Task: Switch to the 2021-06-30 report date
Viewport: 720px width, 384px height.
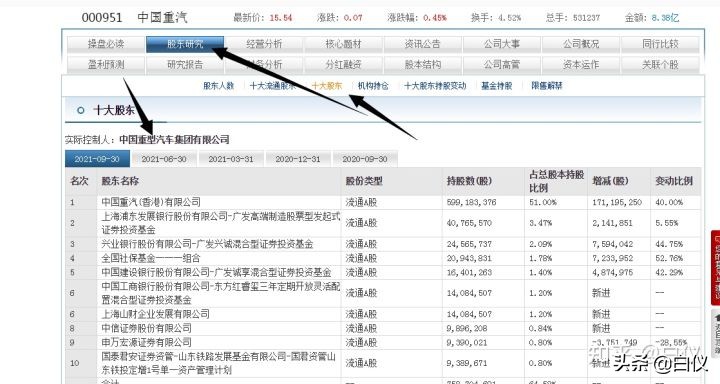Action: (164, 159)
